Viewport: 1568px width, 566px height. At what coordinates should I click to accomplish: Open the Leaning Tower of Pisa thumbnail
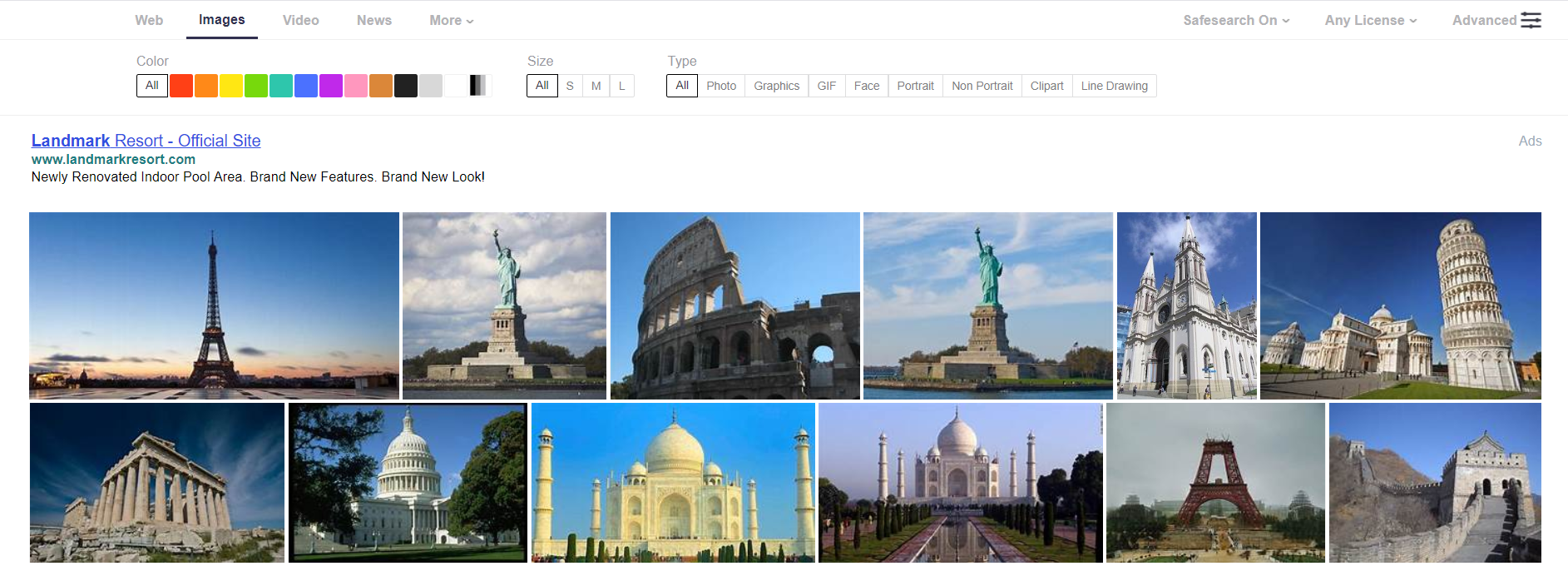point(1400,305)
